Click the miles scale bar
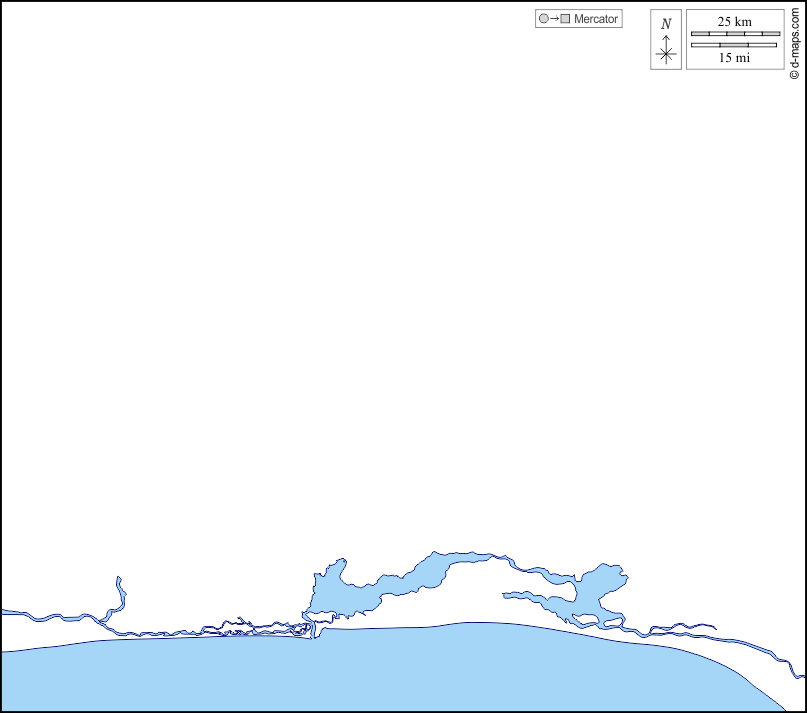 pos(734,45)
